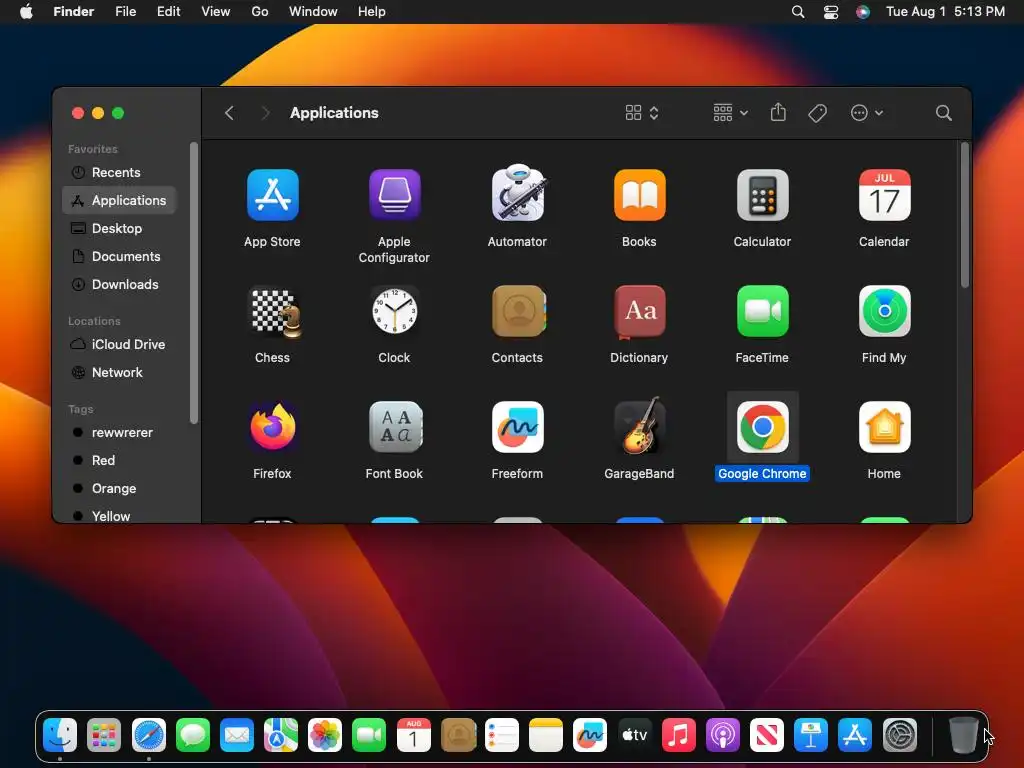Select the Apple Configurator app icon
This screenshot has height=768, width=1024.
[x=394, y=195]
